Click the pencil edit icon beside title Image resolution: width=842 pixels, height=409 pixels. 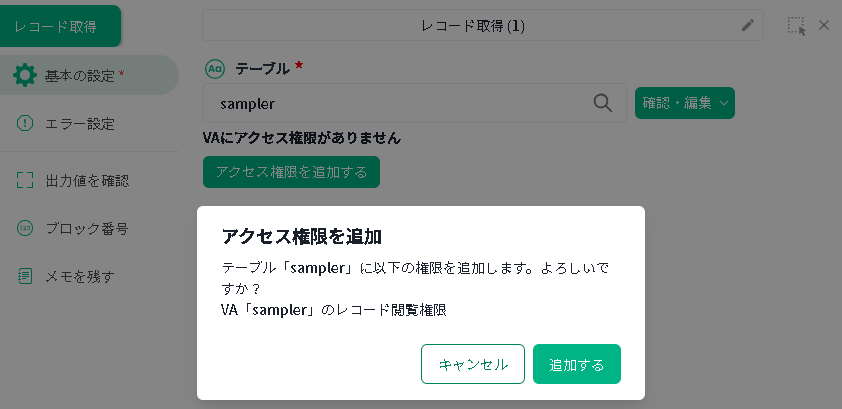pyautogui.click(x=747, y=26)
